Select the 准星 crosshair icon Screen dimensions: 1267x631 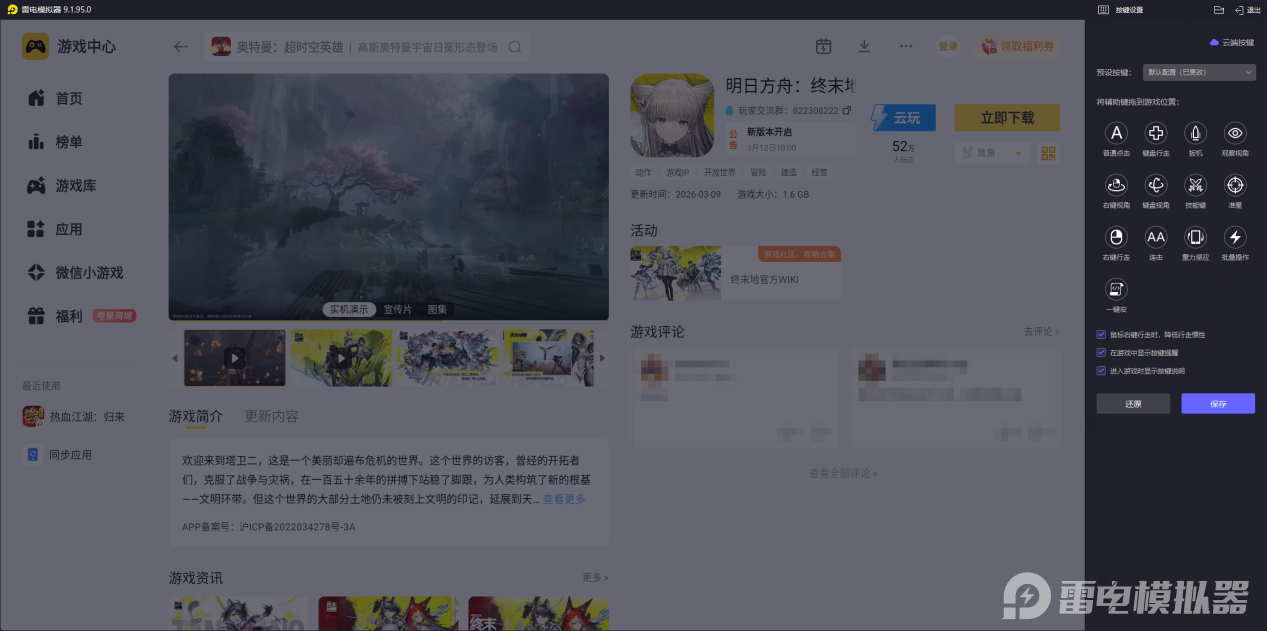1236,185
